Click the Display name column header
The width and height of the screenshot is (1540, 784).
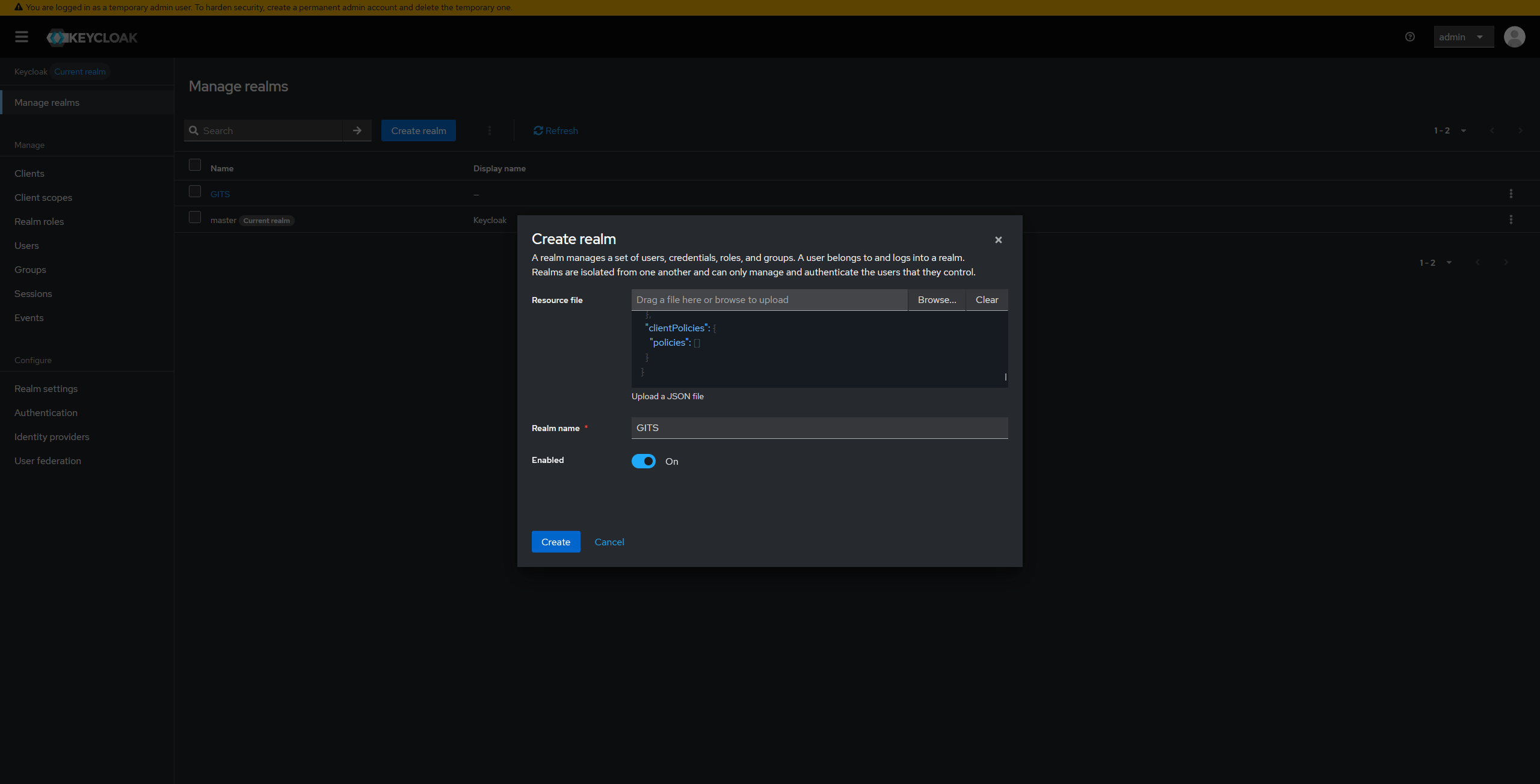pos(499,168)
